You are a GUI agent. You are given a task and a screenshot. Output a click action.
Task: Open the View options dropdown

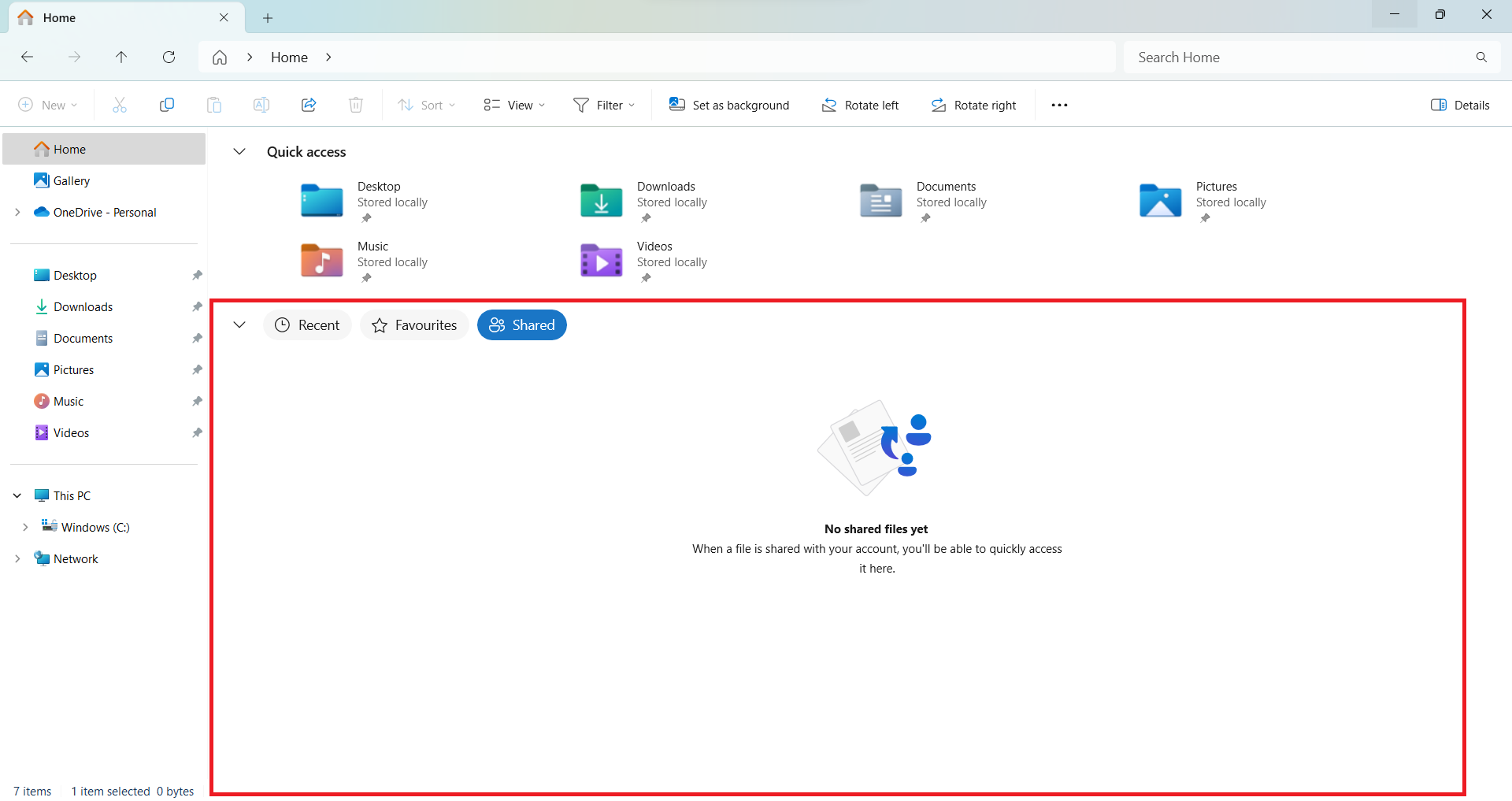click(x=513, y=104)
